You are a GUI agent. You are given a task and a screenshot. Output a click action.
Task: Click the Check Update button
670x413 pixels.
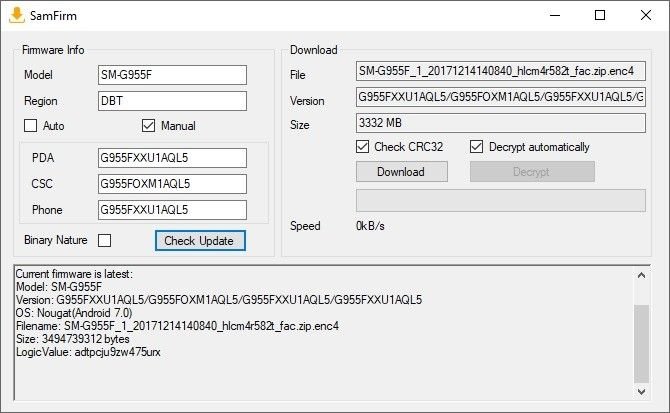pos(200,240)
